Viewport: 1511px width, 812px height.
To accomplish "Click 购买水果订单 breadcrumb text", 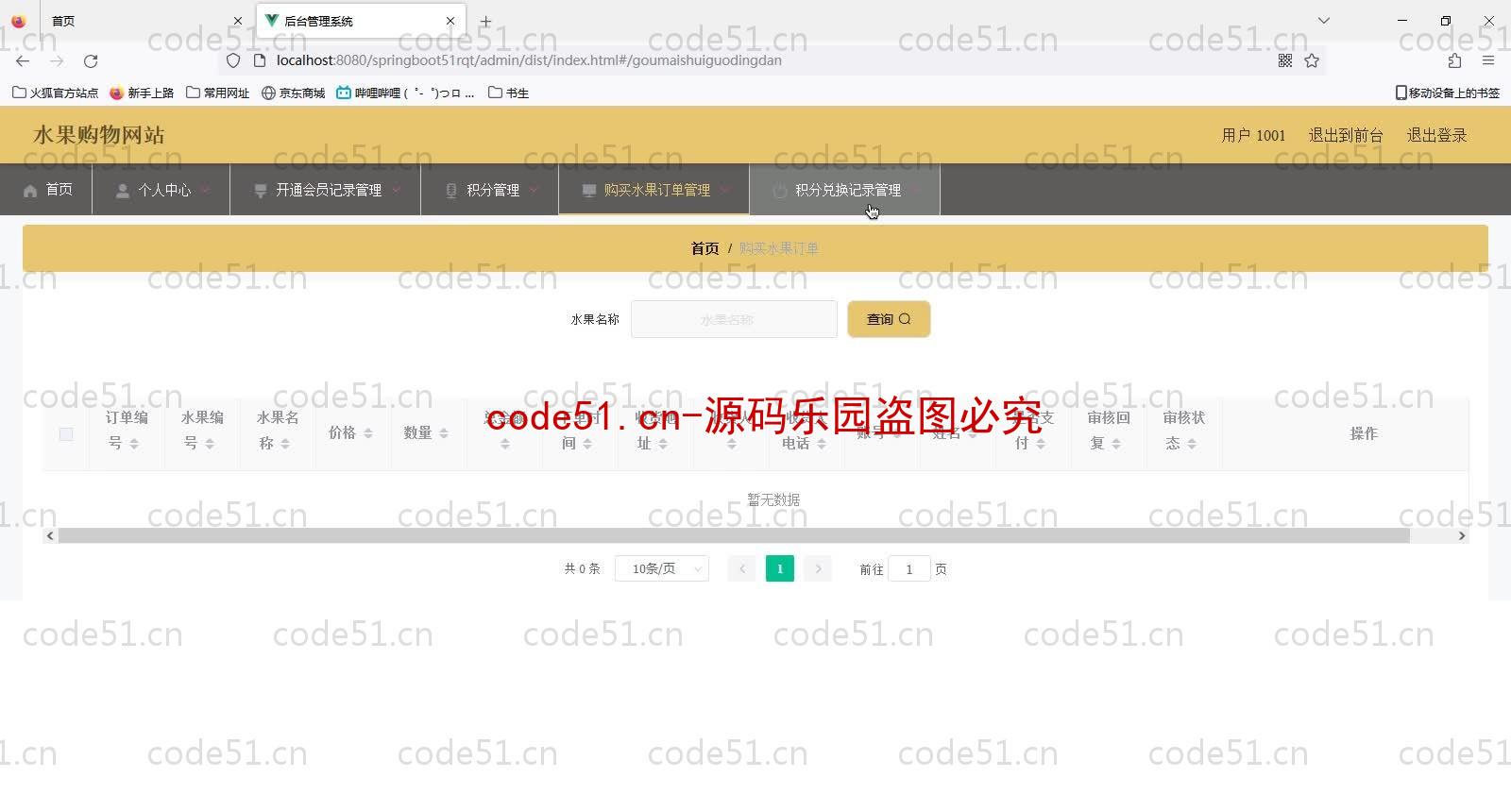I will click(778, 248).
